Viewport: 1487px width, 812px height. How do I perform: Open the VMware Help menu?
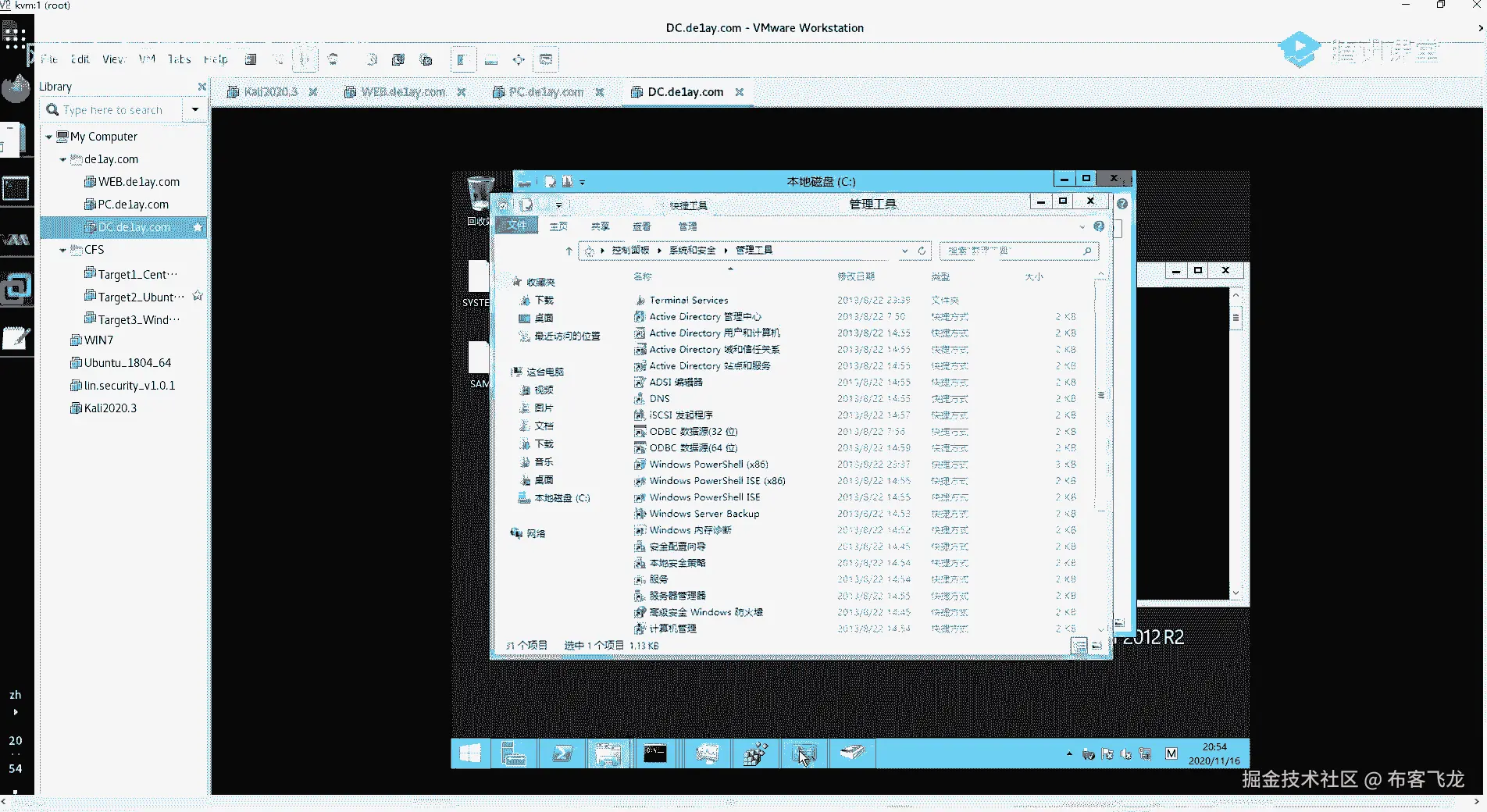(216, 59)
